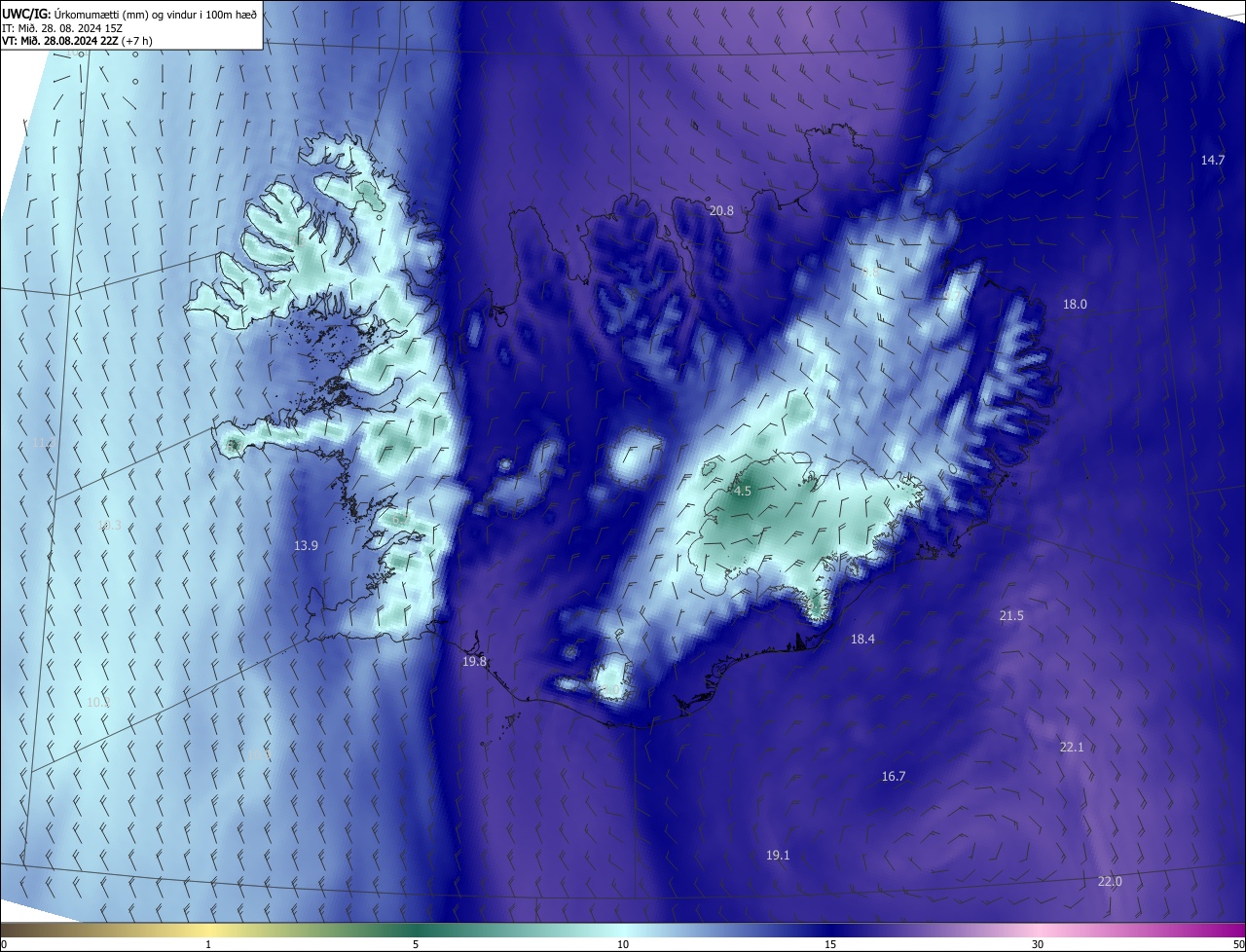Click the 22.1 value label
This screenshot has width=1246, height=952.
point(1071,747)
